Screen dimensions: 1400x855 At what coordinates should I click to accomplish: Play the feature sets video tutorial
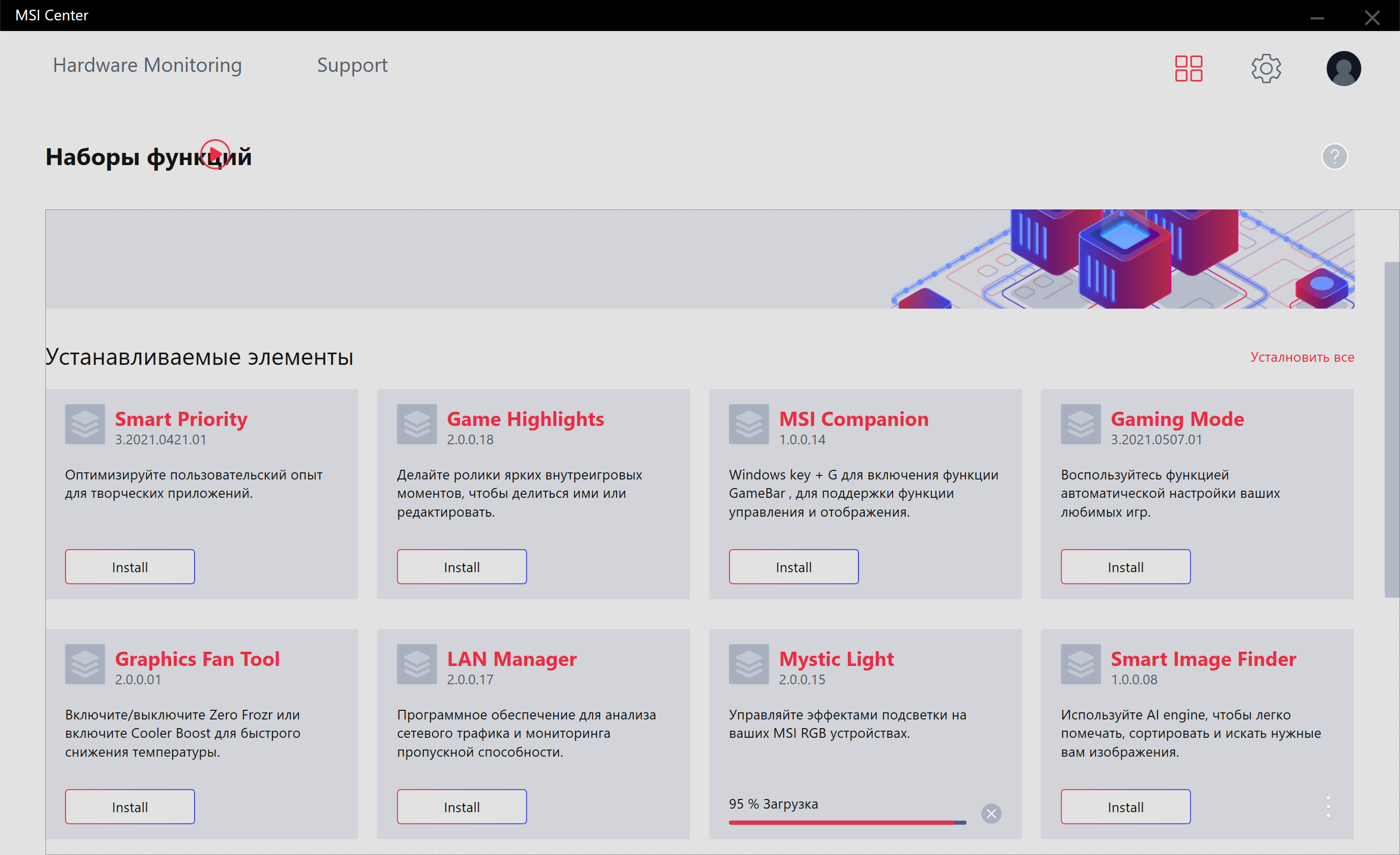tap(216, 154)
